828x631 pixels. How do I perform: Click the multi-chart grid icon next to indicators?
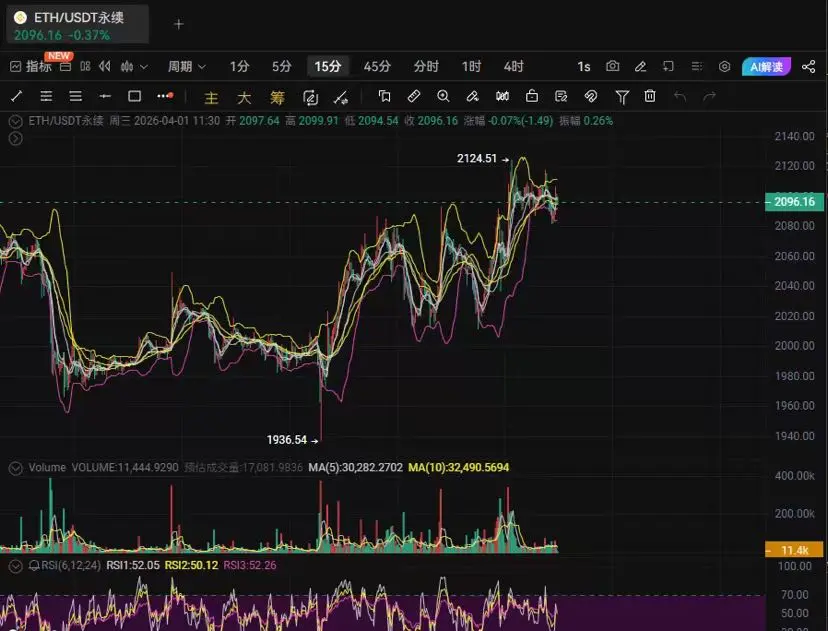click(85, 66)
